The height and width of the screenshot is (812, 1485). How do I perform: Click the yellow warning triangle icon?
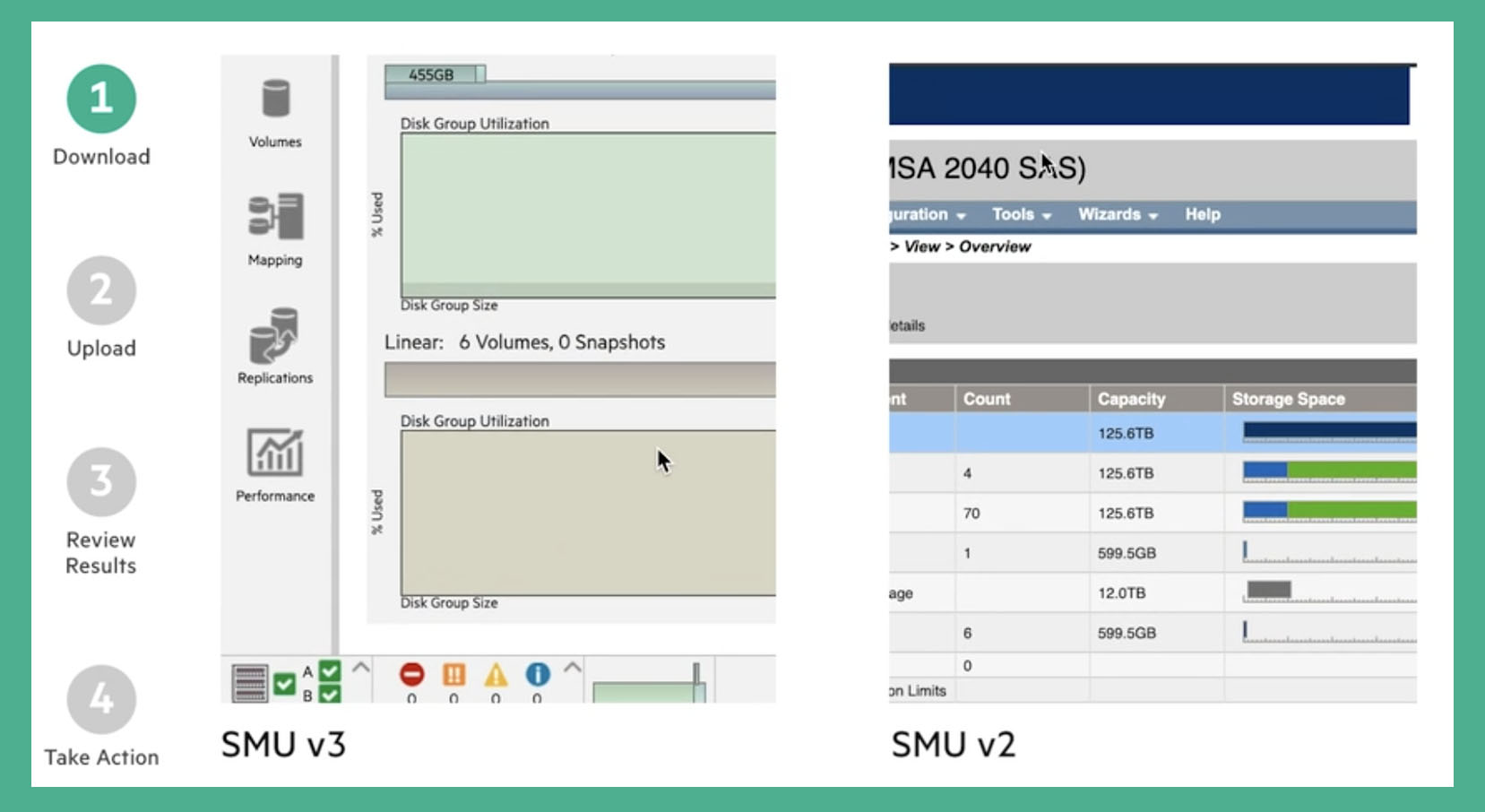tap(496, 674)
